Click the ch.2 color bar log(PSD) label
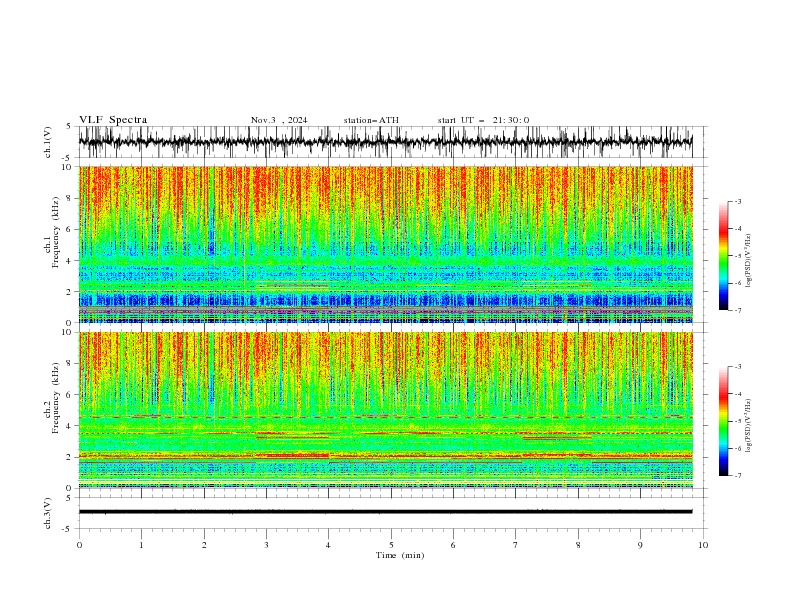Image resolution: width=792 pixels, height=612 pixels. point(748,425)
